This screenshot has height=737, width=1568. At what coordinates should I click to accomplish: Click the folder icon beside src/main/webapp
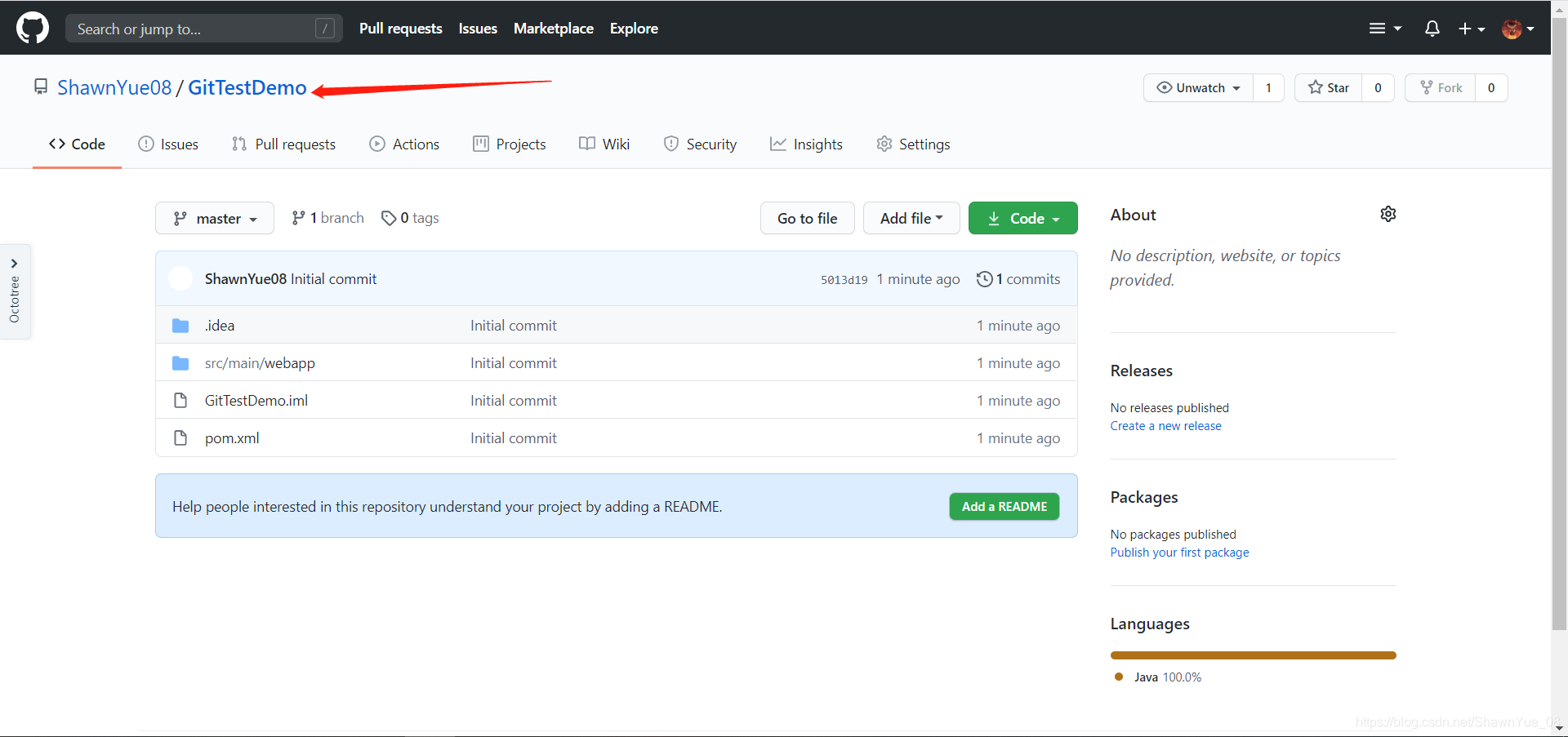[180, 363]
